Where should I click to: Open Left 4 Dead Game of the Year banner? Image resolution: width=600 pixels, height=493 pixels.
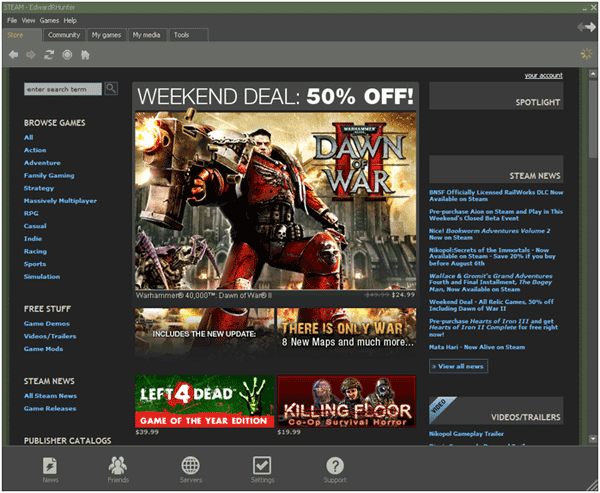pos(205,401)
